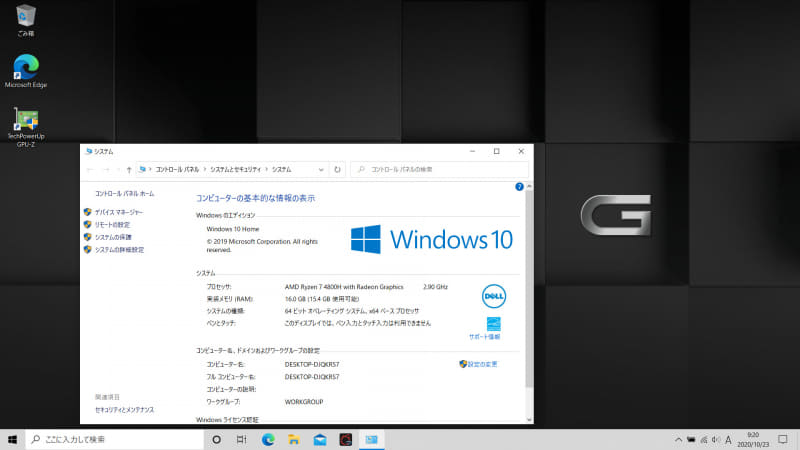Click the scrollbar down arrow in System window
Viewport: 800px width, 450px height.
529,419
